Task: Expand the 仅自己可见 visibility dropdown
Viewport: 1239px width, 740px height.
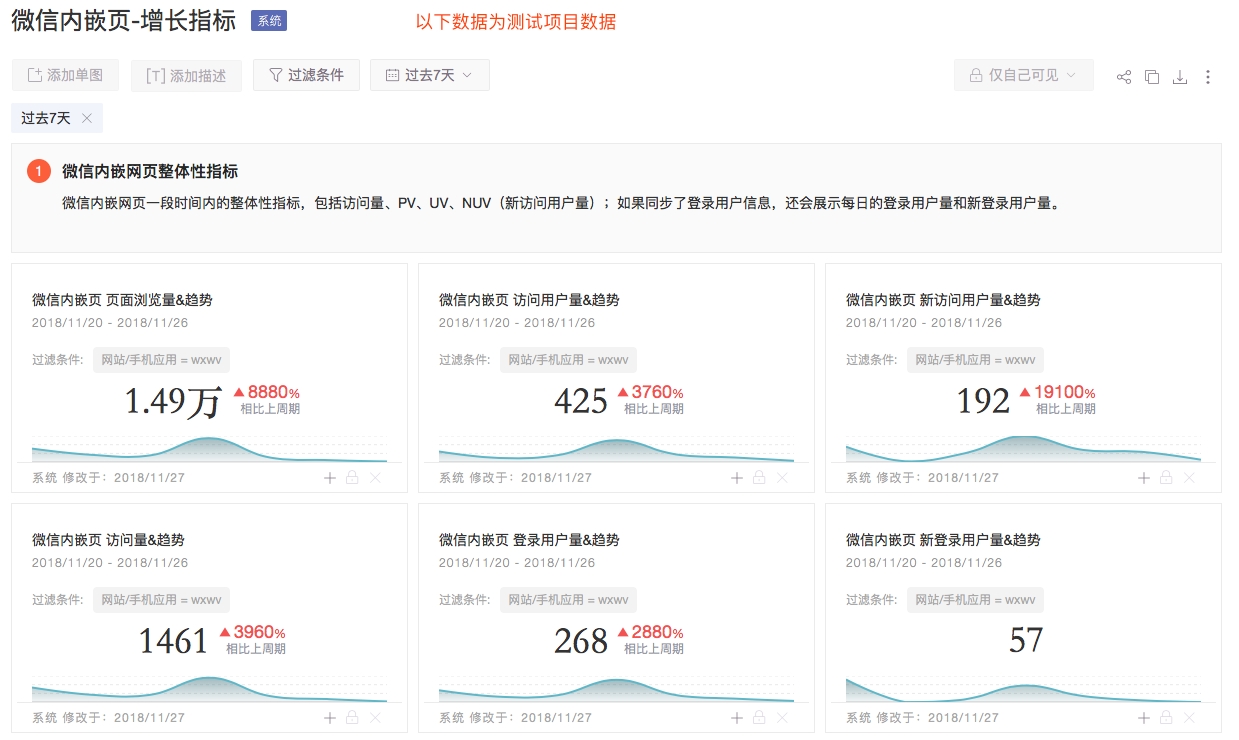Action: tap(1023, 75)
